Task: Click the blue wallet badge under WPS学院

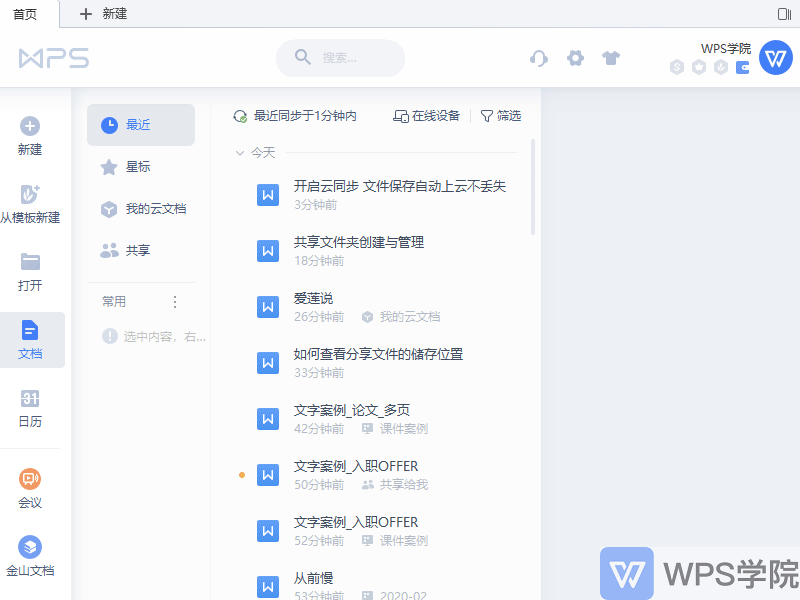Action: click(742, 67)
